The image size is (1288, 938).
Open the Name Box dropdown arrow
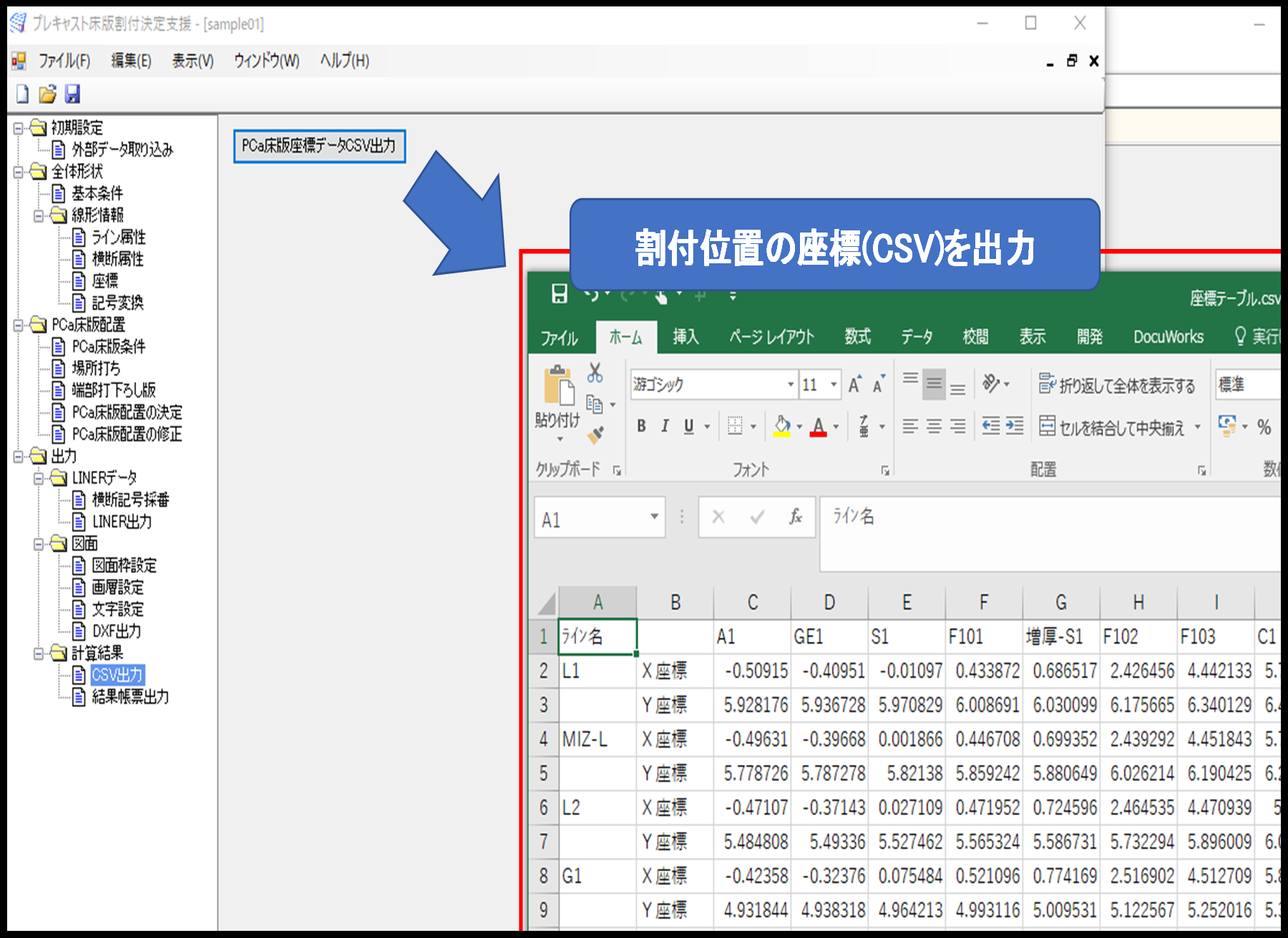[x=654, y=517]
